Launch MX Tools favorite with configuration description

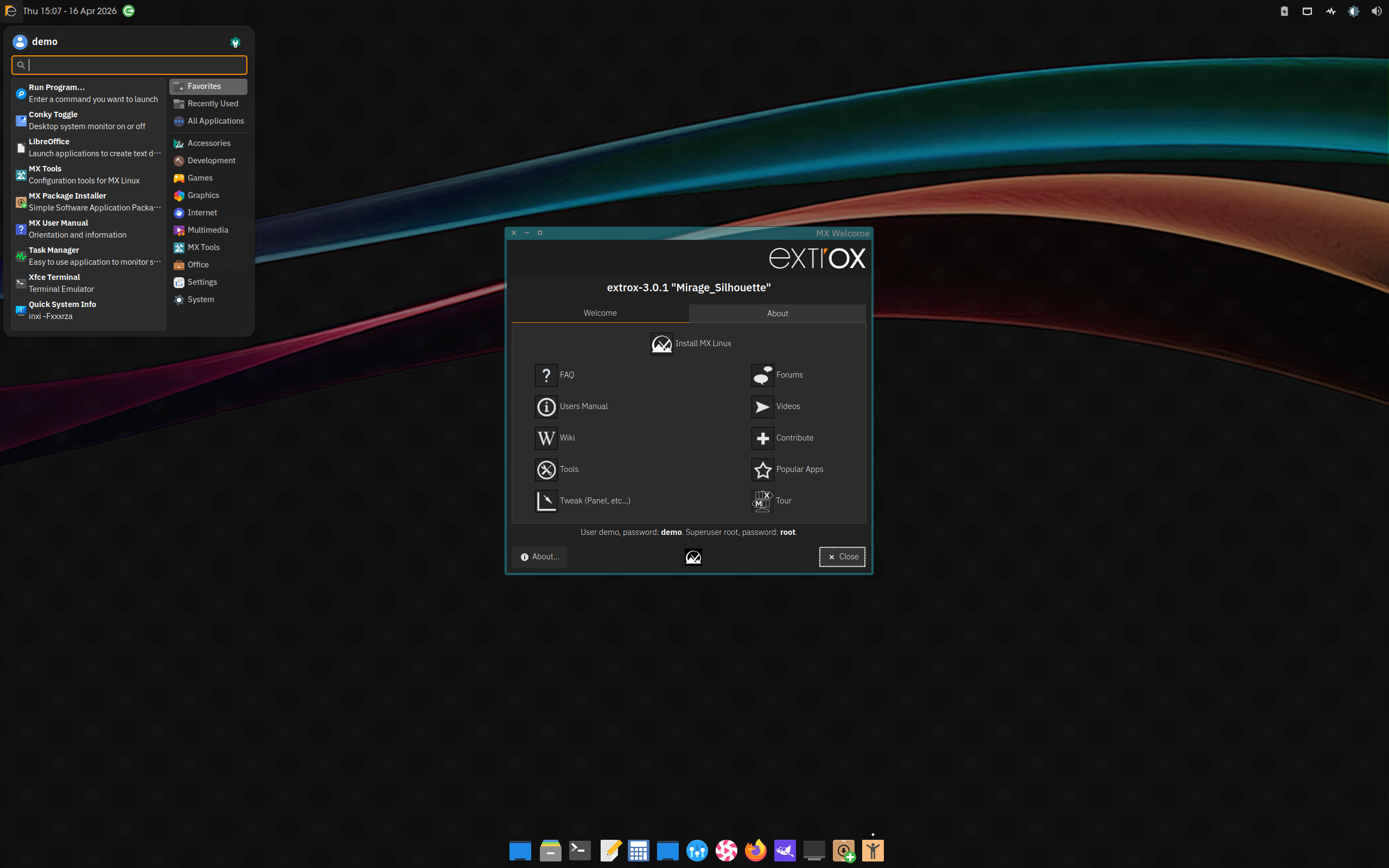tap(88, 175)
